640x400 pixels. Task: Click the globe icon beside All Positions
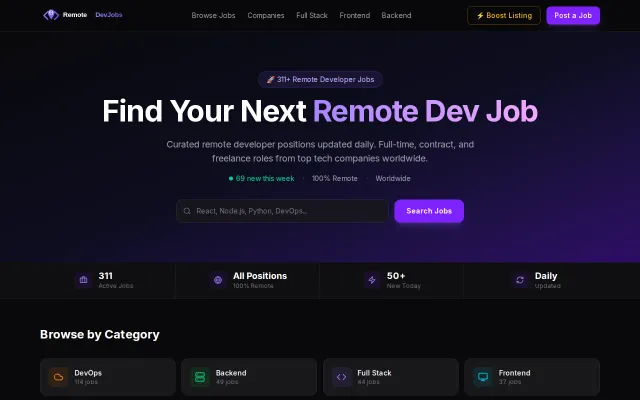click(x=218, y=280)
